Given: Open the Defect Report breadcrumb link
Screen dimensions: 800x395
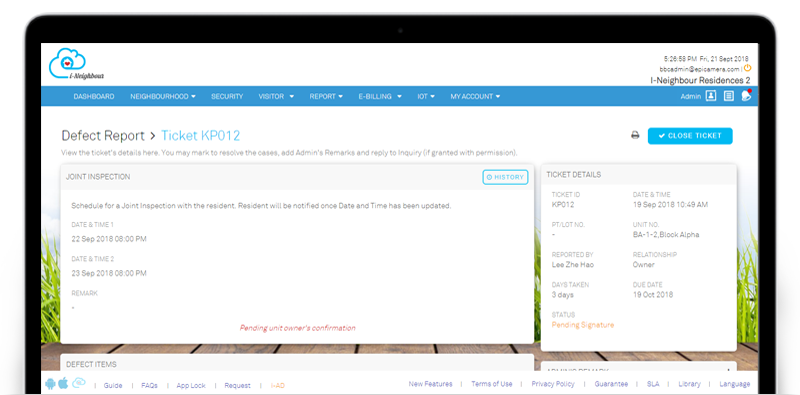Looking at the screenshot, I should click(103, 135).
